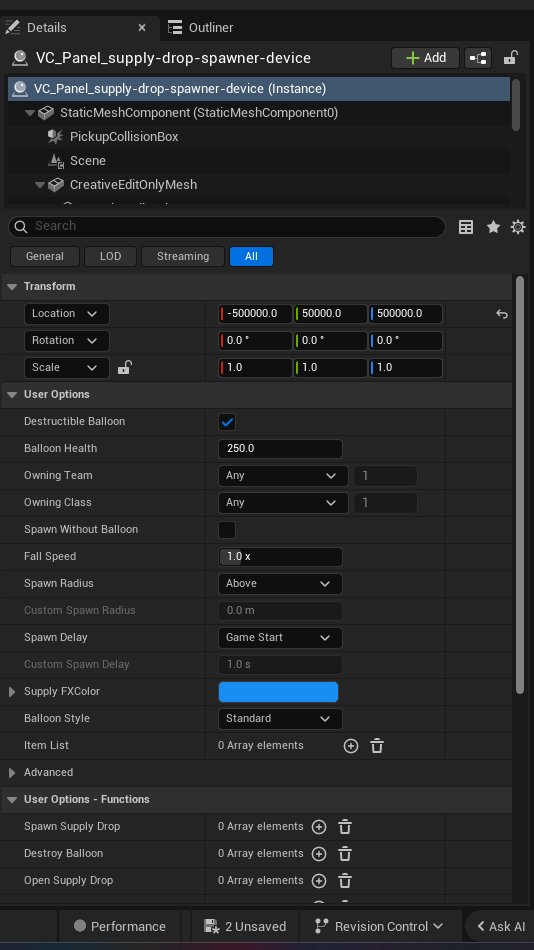The image size is (534, 950).
Task: Collapse the CreativeEditOnlyMesh tree node
Action: tap(40, 185)
